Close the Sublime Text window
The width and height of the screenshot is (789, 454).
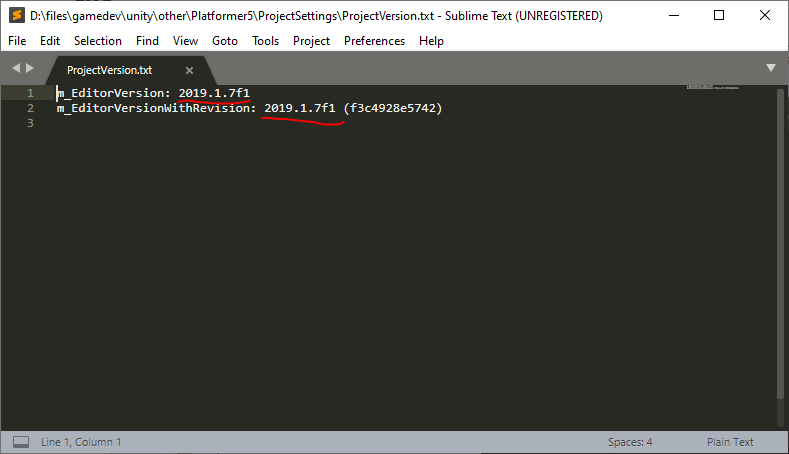tap(765, 16)
